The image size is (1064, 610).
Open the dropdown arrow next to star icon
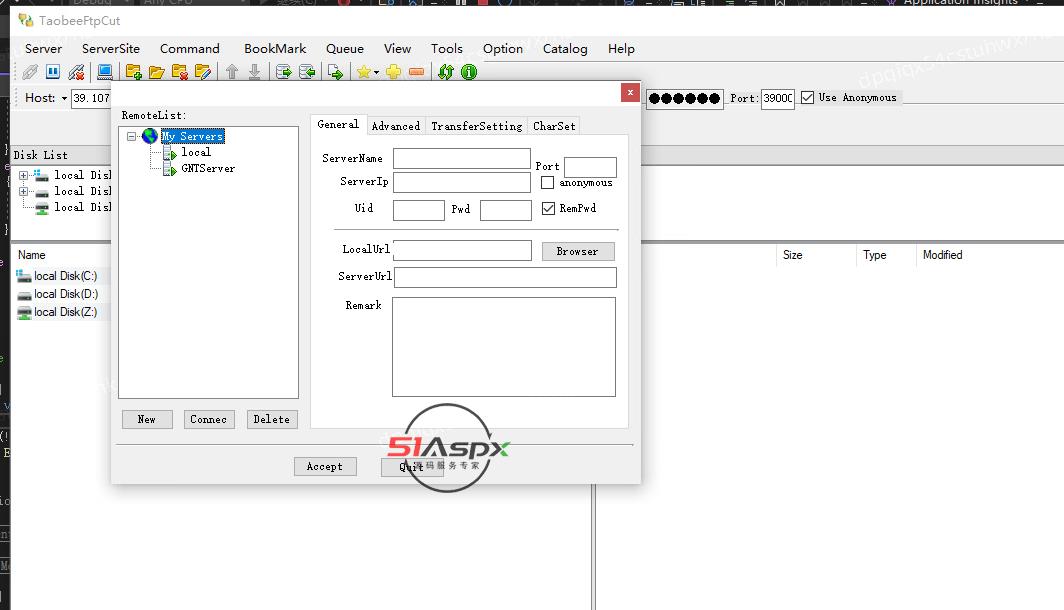pos(376,72)
